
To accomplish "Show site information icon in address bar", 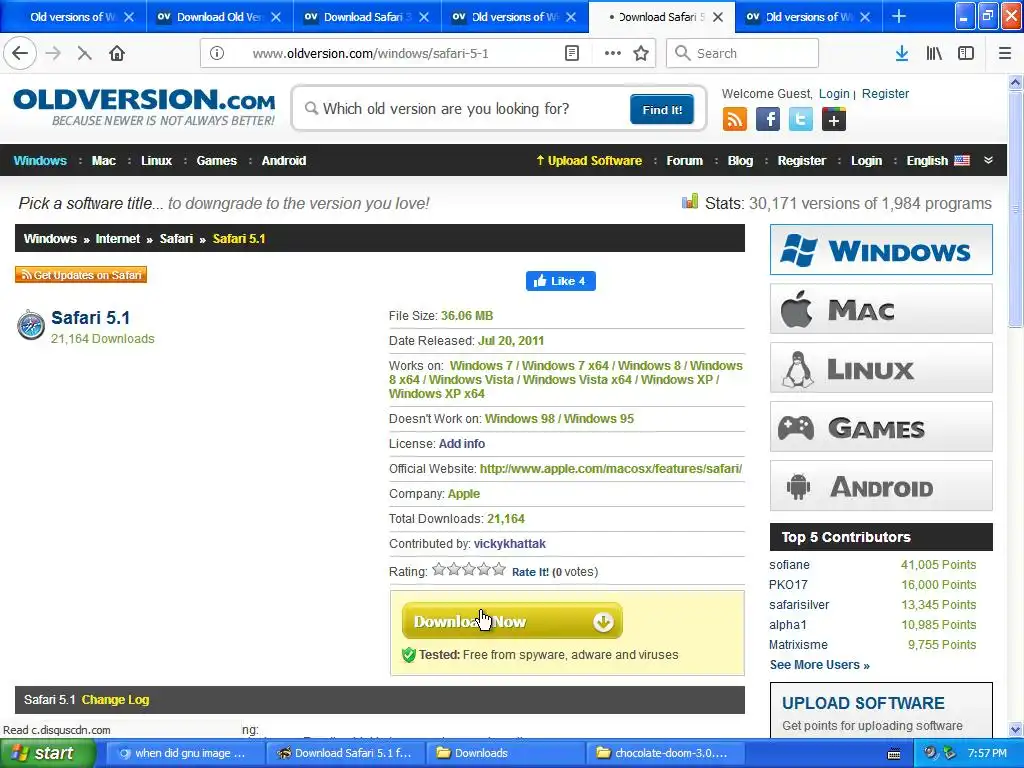I will [217, 54].
